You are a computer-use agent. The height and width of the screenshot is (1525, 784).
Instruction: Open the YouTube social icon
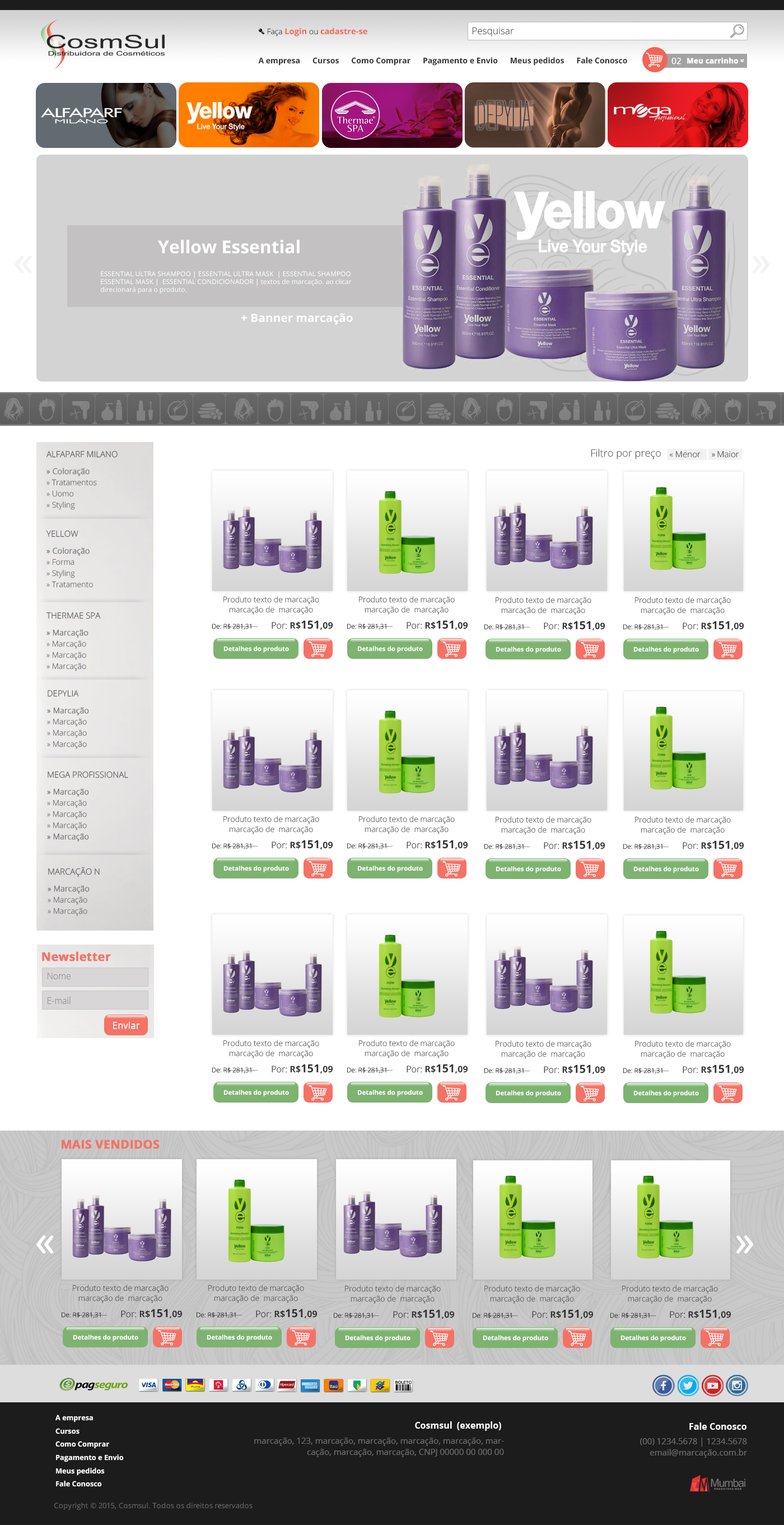[712, 1385]
